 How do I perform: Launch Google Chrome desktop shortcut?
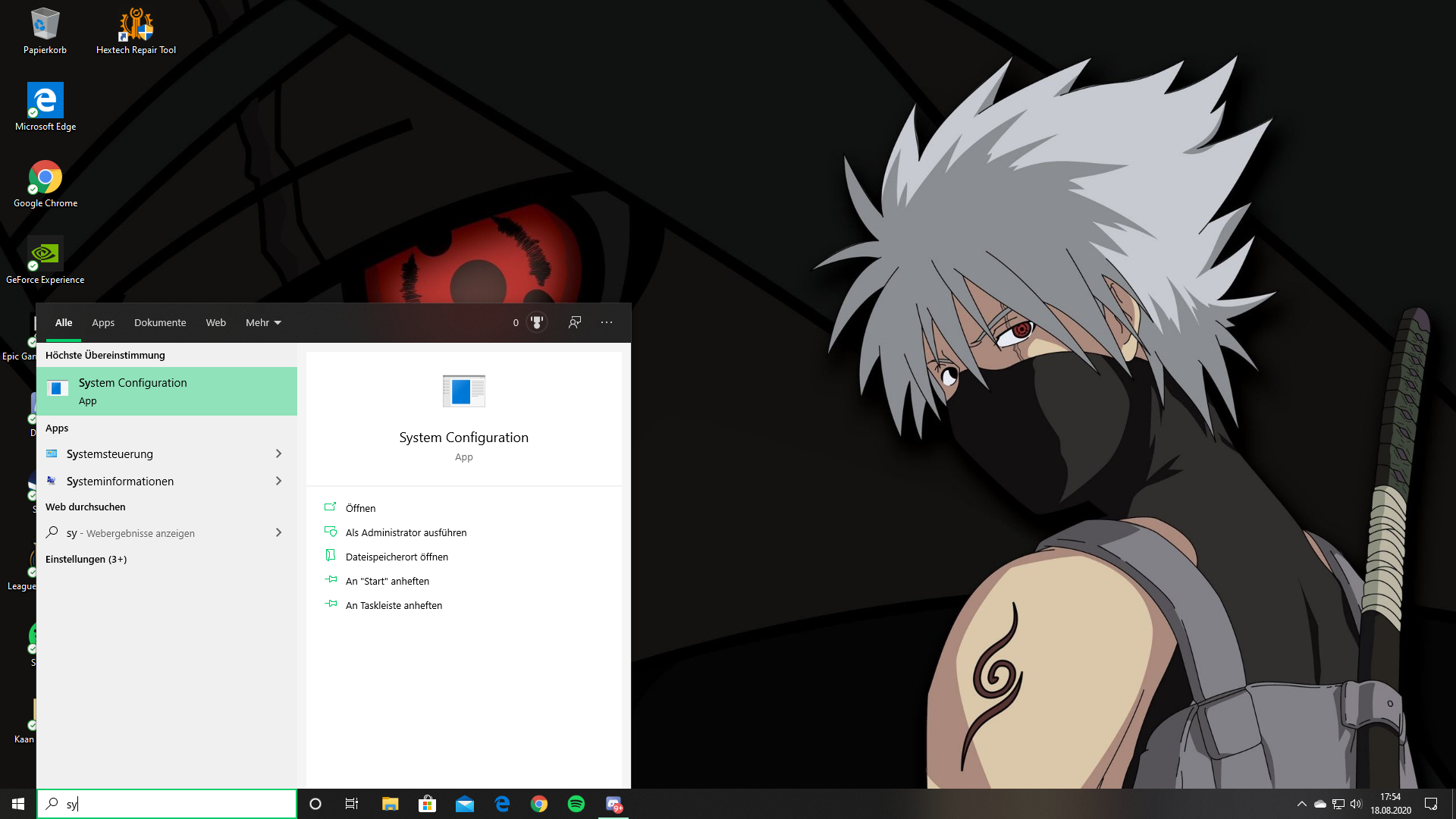click(x=45, y=184)
